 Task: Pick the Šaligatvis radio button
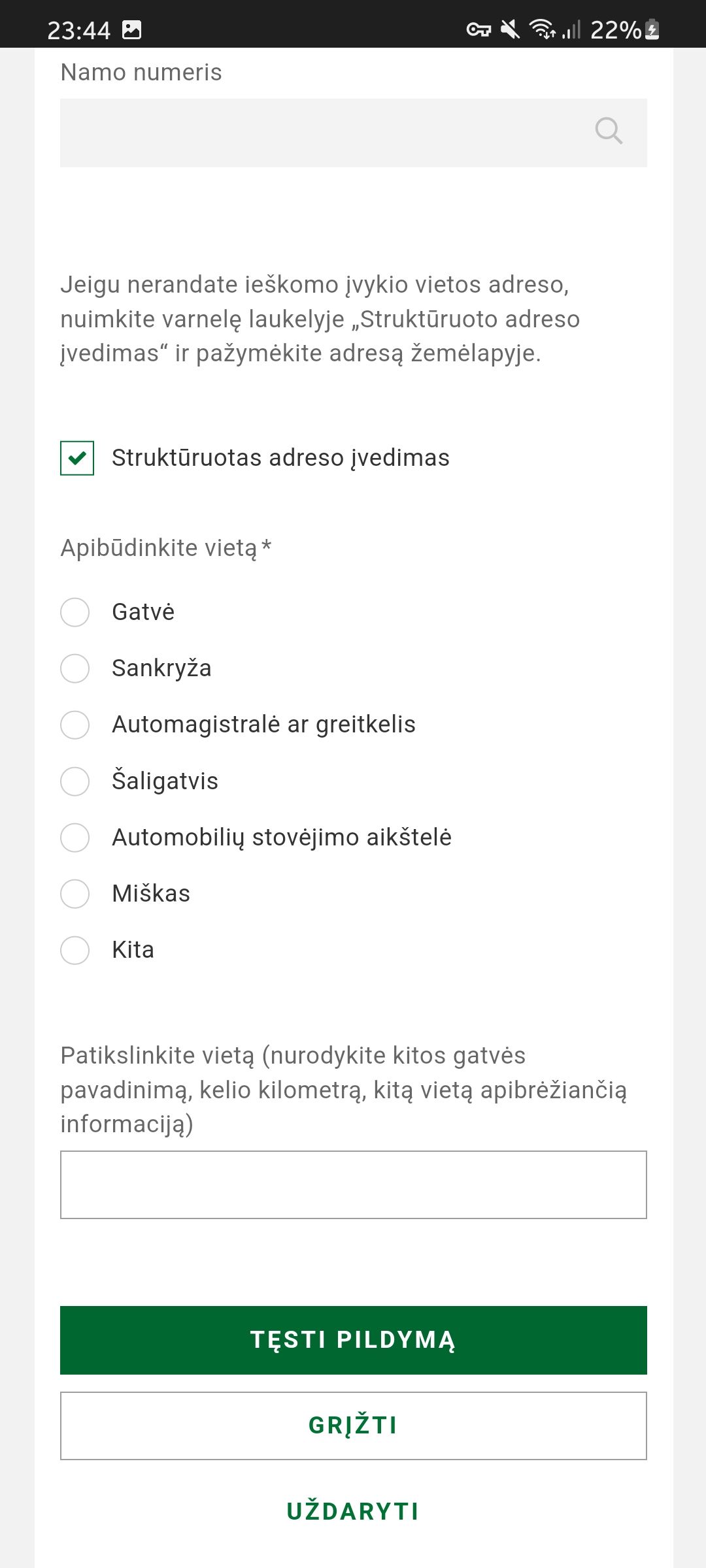(75, 781)
